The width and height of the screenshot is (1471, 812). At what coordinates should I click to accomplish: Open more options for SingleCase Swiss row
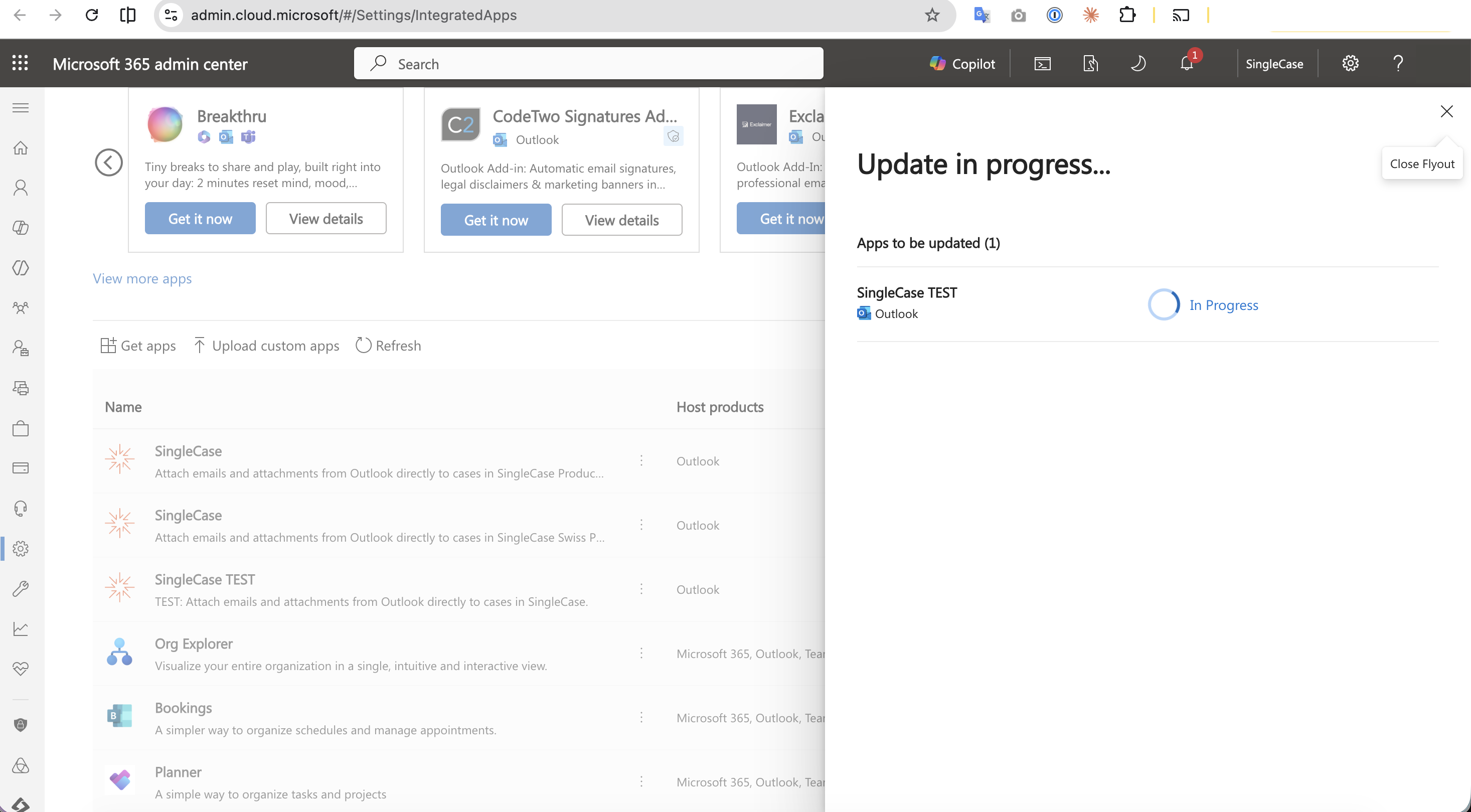(x=641, y=524)
